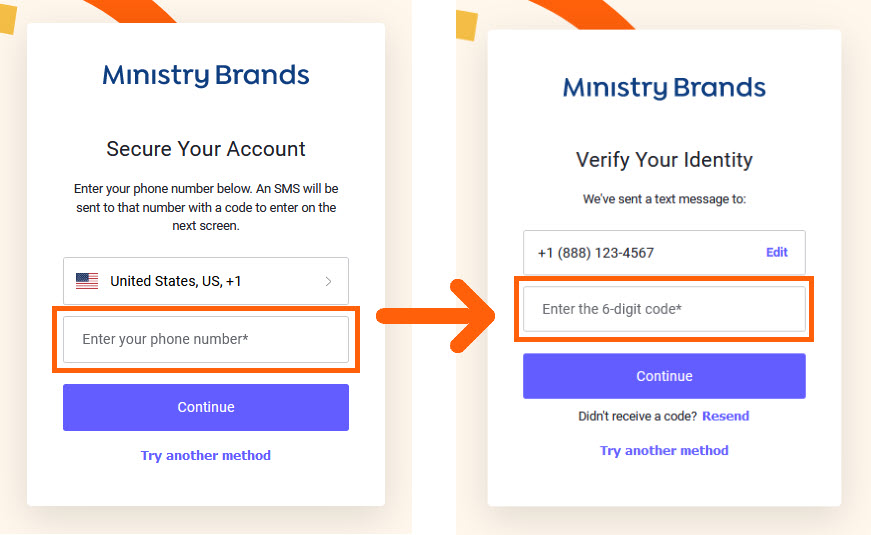Viewport: 871px width, 535px height.
Task: Click the left Ministry Brands logo
Action: pyautogui.click(x=205, y=75)
